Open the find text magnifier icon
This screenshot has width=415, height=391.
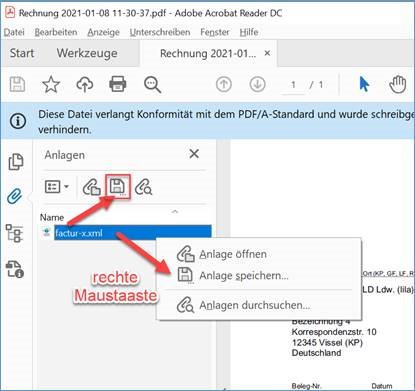coord(152,85)
